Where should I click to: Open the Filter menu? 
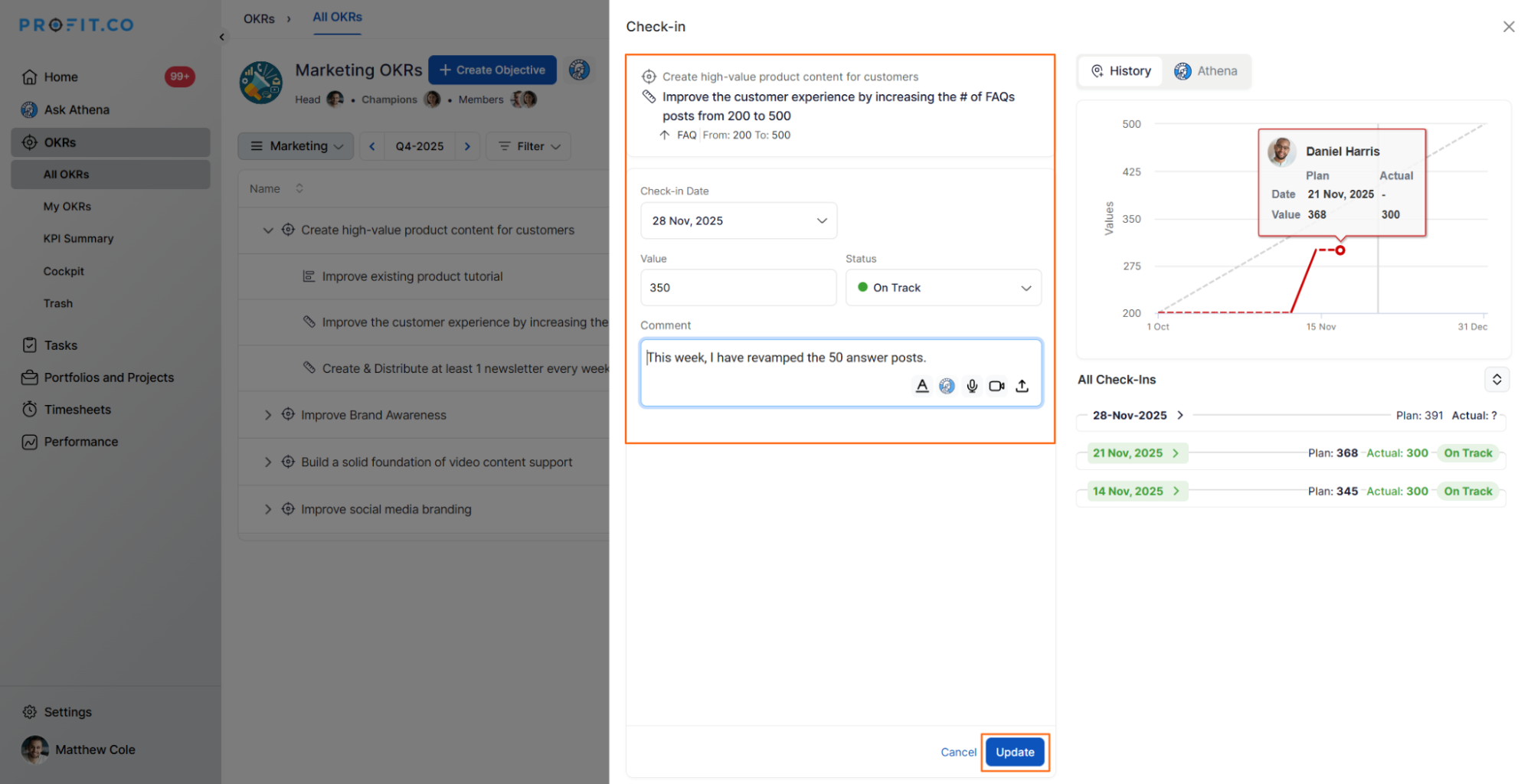(x=529, y=146)
